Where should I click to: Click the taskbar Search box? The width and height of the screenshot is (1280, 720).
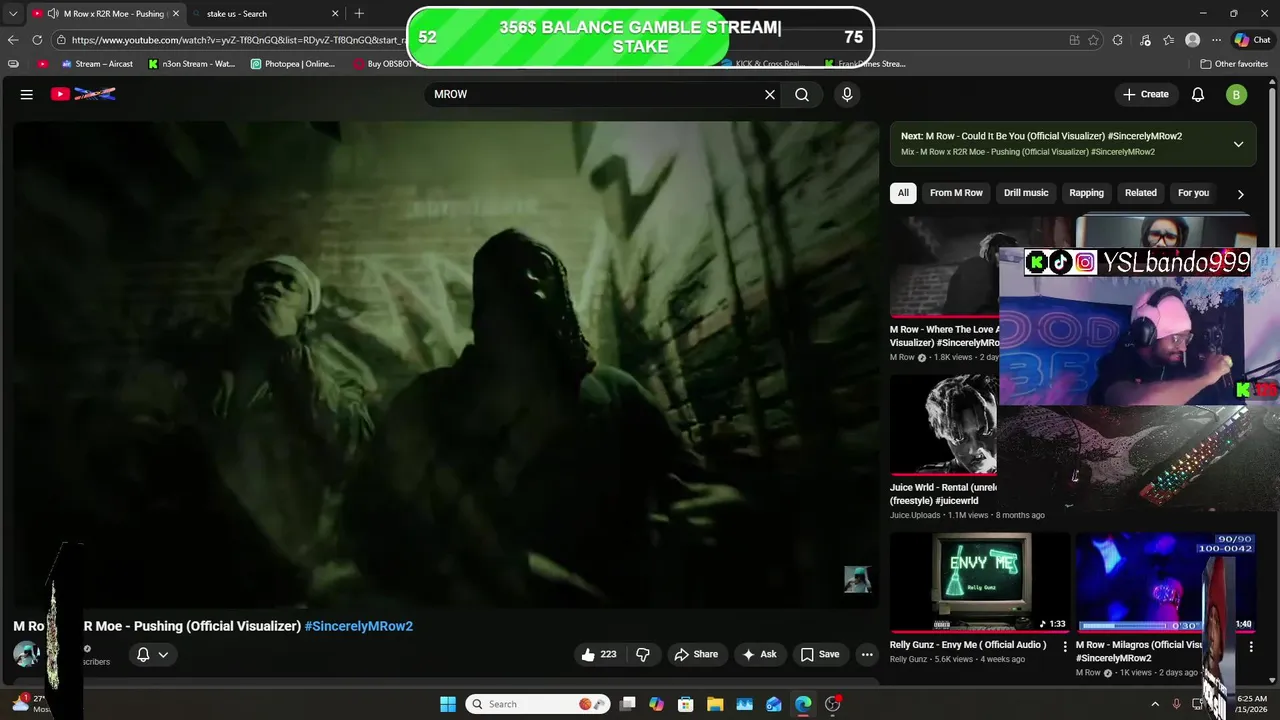point(538,704)
